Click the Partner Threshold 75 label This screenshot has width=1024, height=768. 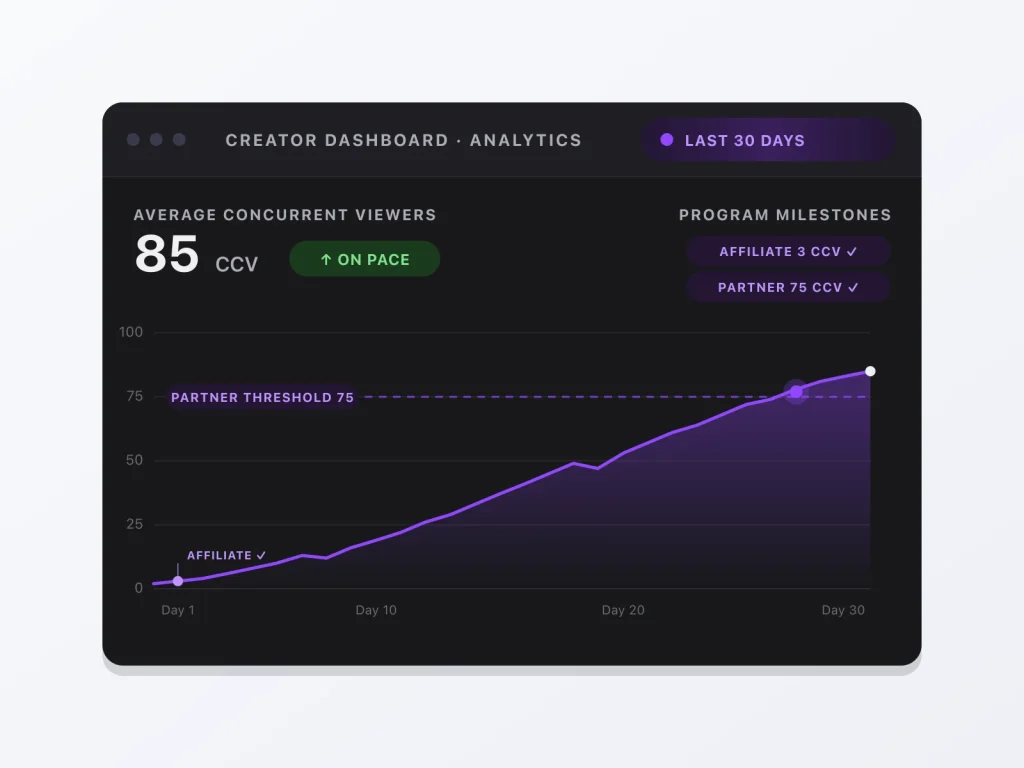coord(263,397)
